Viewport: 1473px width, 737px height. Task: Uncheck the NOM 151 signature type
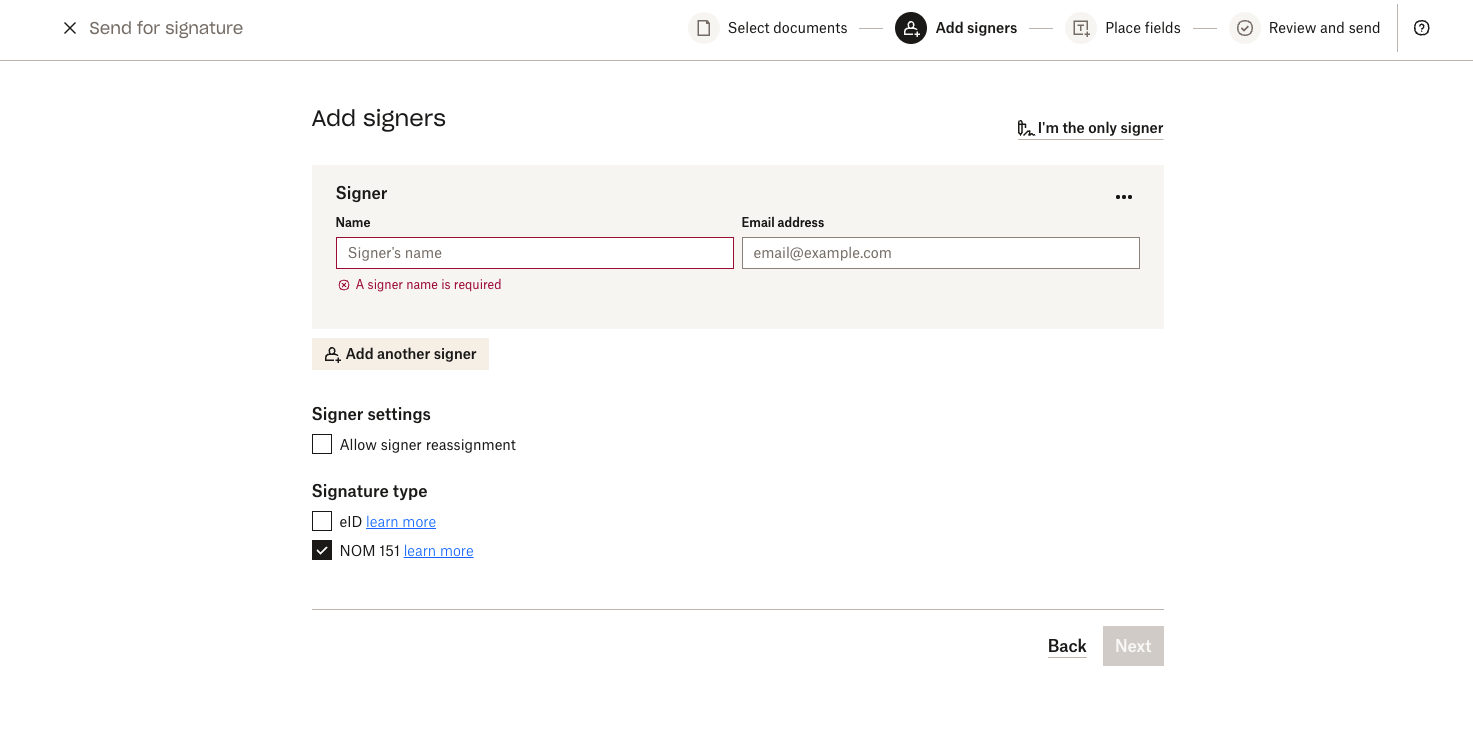(321, 549)
